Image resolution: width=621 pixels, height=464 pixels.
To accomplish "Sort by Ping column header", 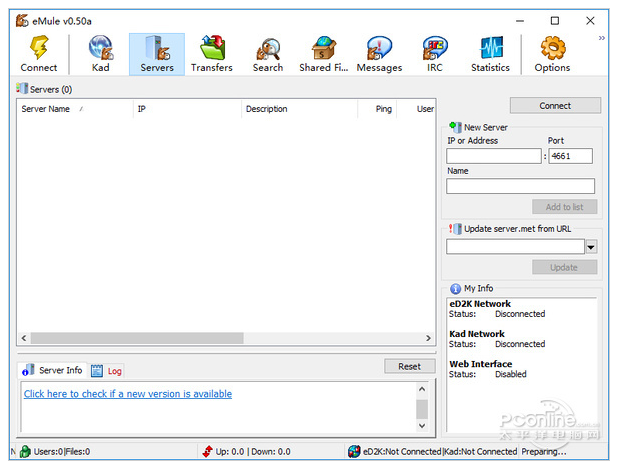I will click(377, 109).
